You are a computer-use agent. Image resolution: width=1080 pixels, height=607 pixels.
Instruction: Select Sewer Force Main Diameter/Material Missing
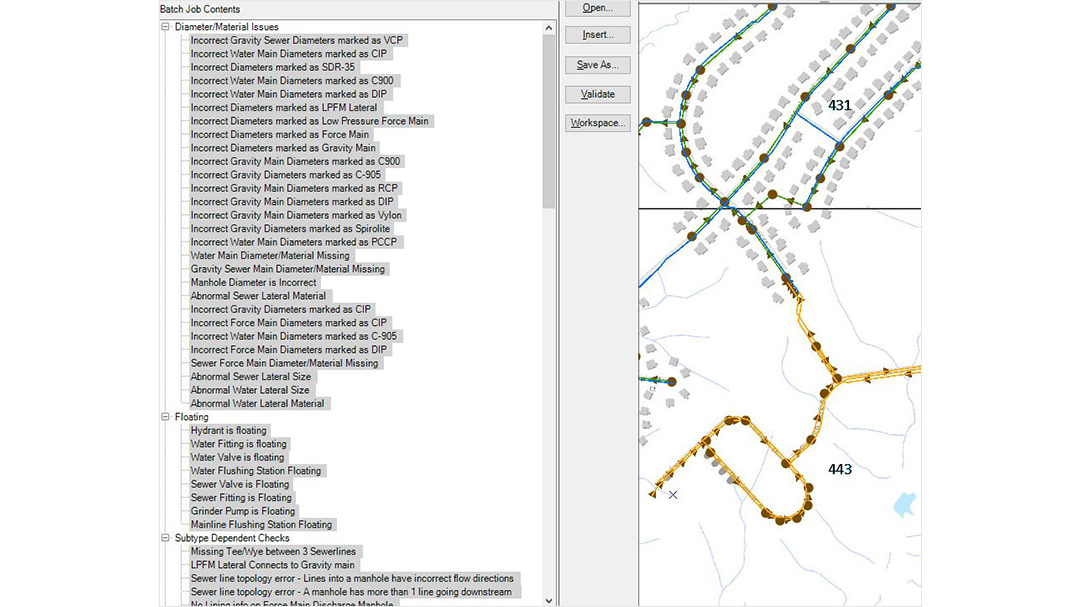click(284, 363)
